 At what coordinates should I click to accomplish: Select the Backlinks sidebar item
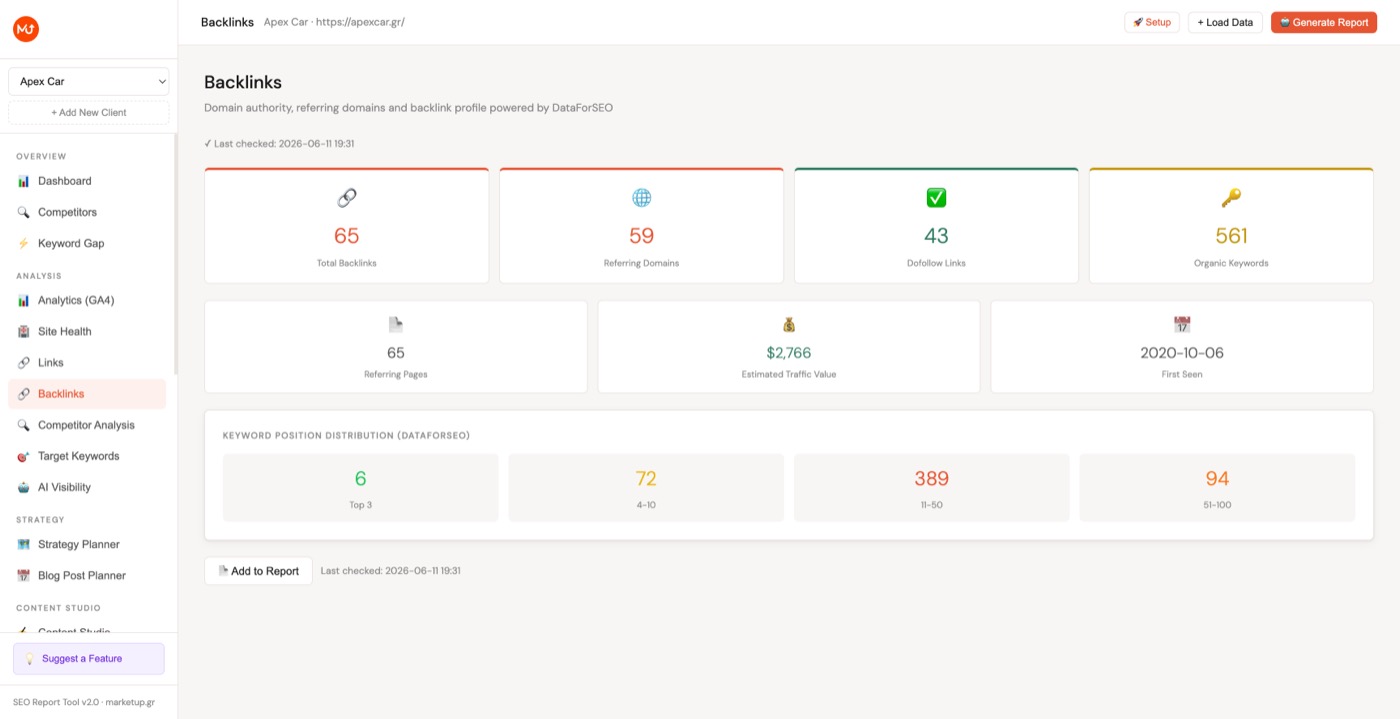point(87,394)
